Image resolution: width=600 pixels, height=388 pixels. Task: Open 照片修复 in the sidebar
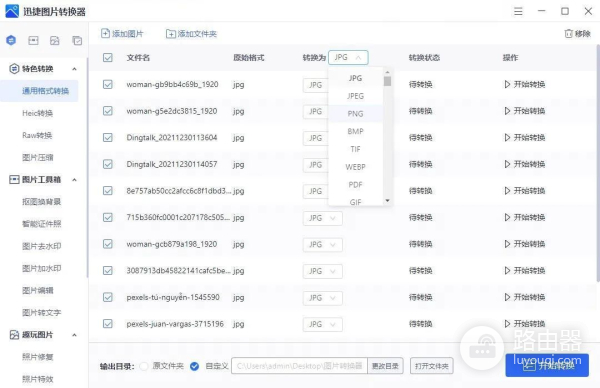(38, 357)
